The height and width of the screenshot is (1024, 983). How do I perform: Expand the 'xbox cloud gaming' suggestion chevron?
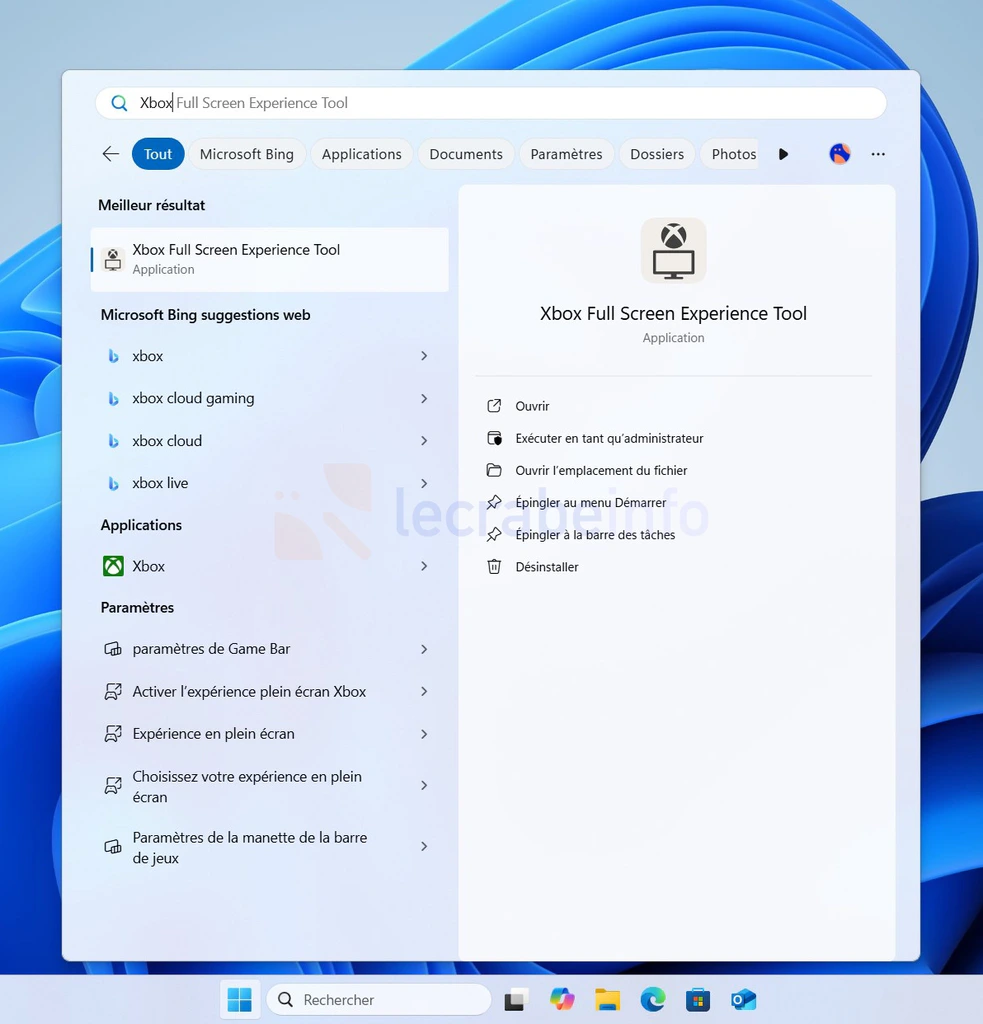424,399
